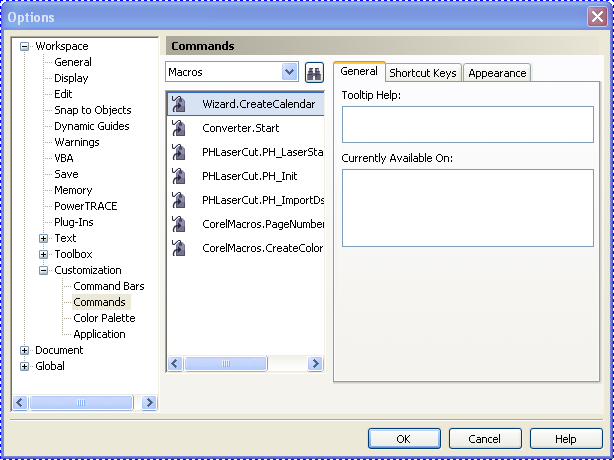This screenshot has height=460, width=614.
Task: Collapse the Workspace tree node
Action: 25,46
